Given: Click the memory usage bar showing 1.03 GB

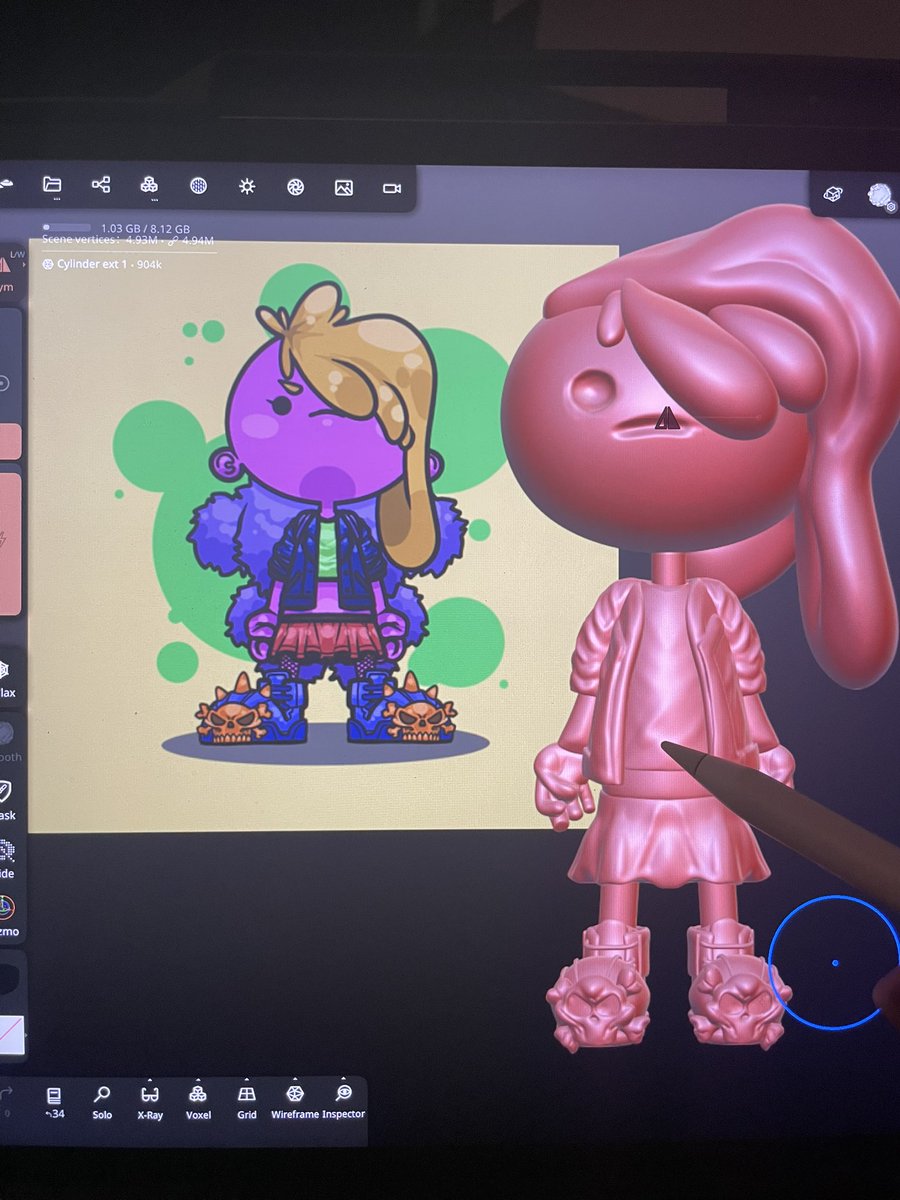Looking at the screenshot, I should coord(72,228).
